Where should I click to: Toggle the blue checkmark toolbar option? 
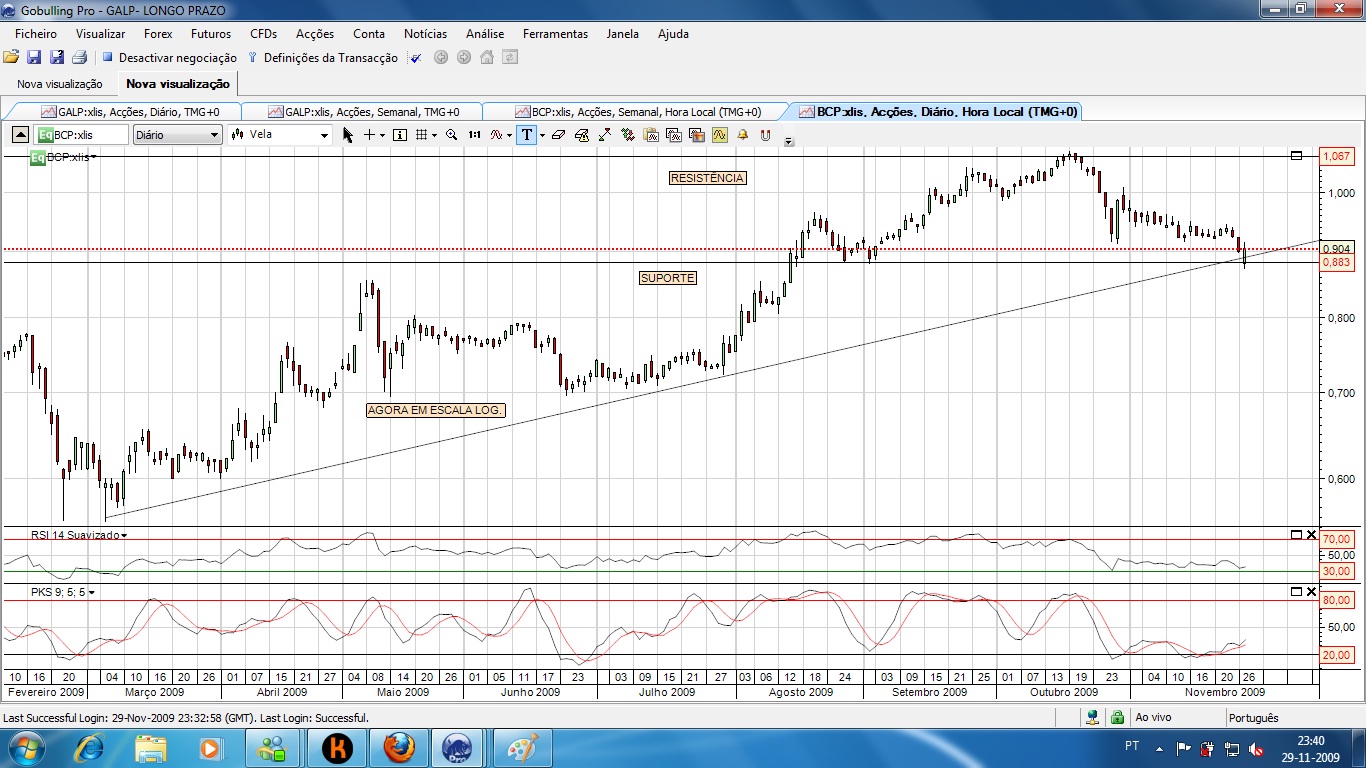(415, 58)
